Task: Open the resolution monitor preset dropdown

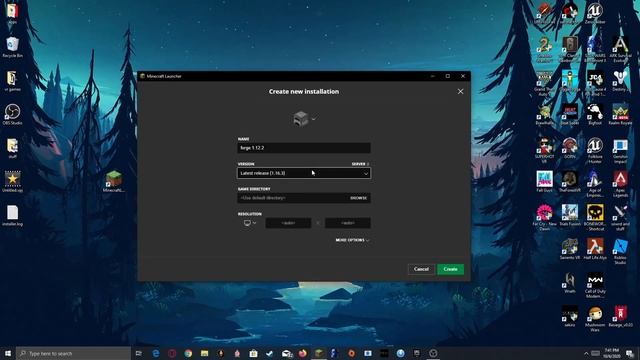Action: [x=250, y=223]
